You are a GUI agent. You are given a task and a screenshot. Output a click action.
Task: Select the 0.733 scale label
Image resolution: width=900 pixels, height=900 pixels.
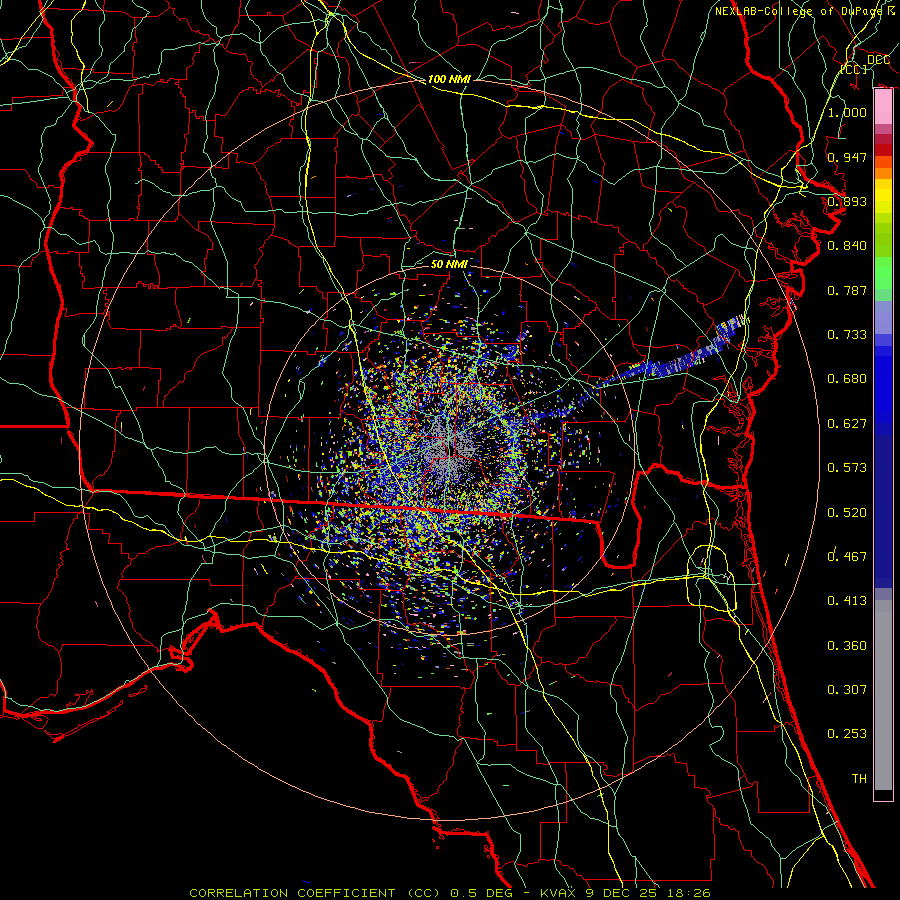847,335
